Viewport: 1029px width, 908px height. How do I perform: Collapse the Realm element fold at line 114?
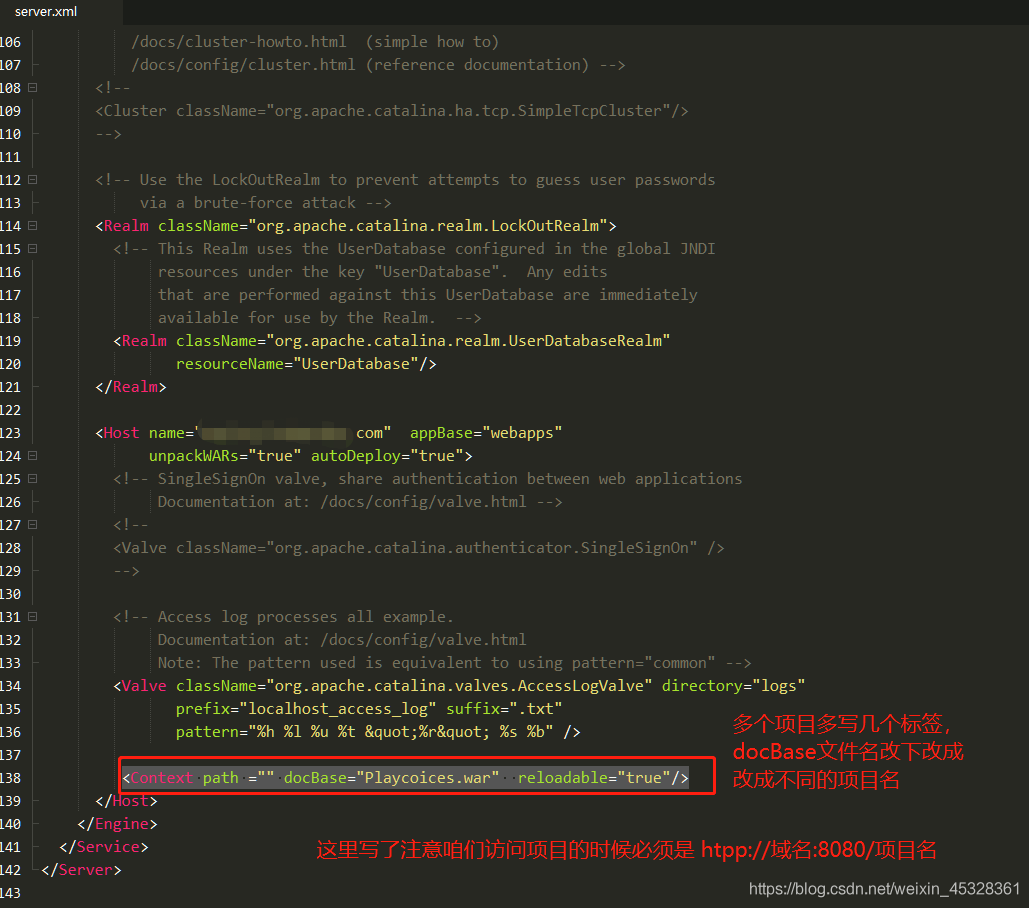[32, 225]
